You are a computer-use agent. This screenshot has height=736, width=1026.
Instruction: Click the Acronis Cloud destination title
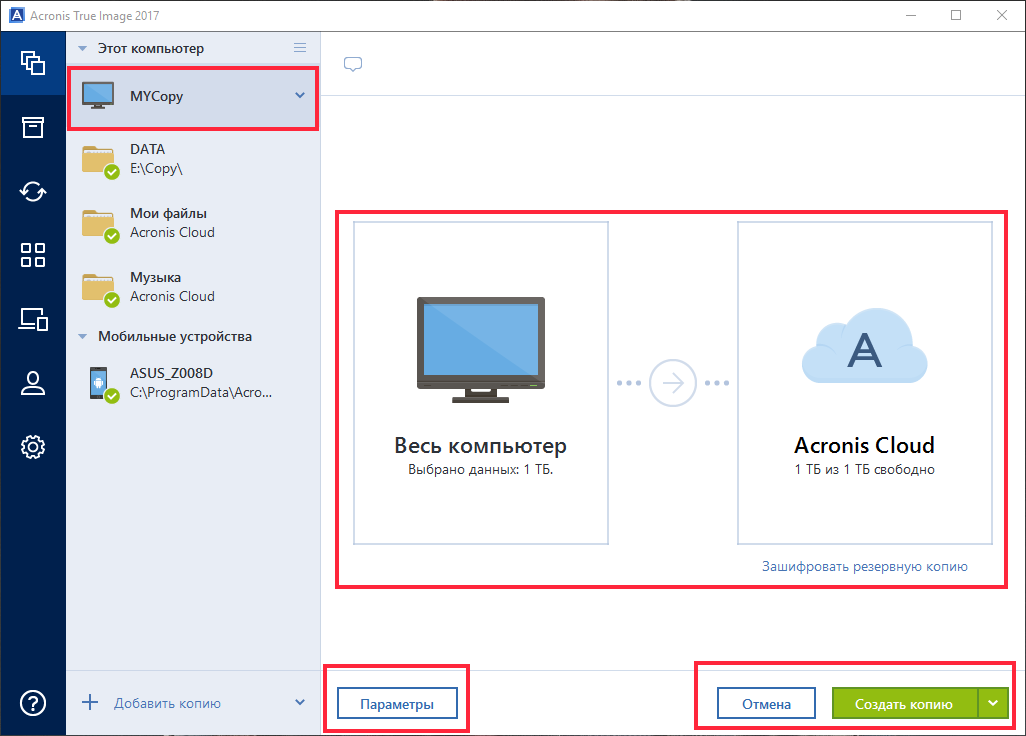pyautogui.click(x=864, y=446)
